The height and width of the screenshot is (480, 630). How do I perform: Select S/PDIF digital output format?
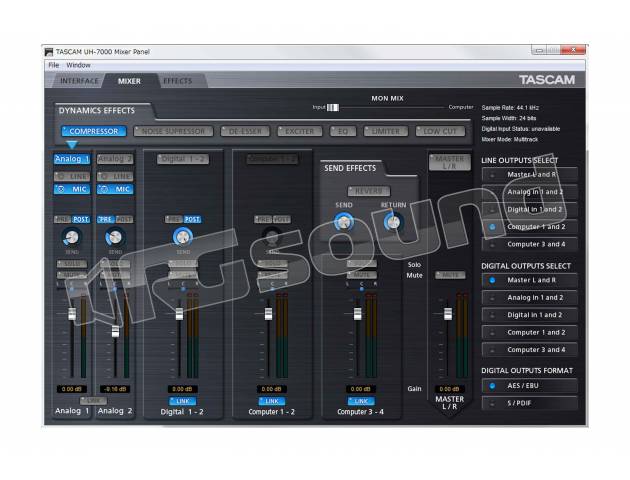click(x=530, y=403)
